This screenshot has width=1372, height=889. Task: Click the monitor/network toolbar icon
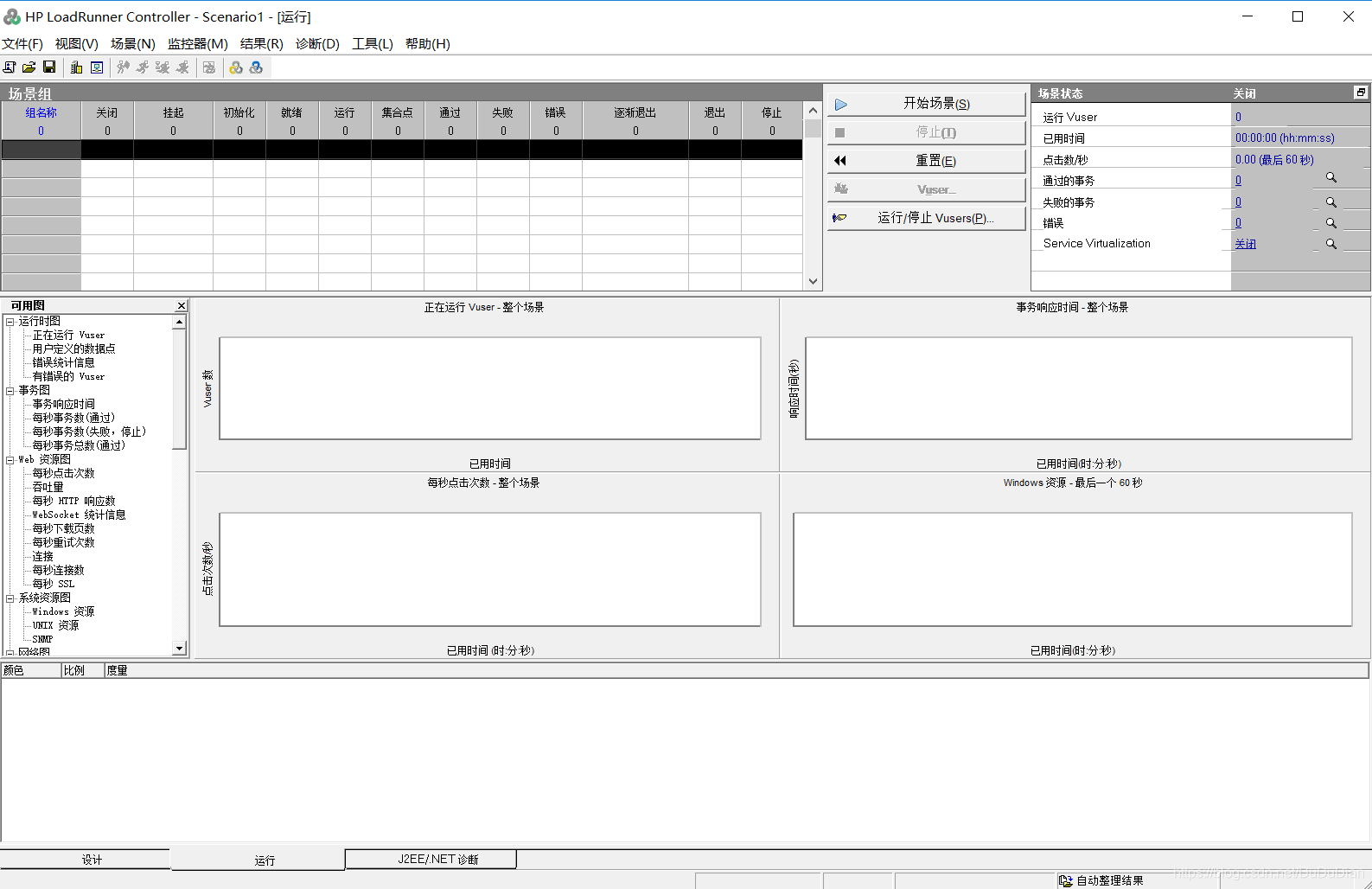click(x=97, y=67)
